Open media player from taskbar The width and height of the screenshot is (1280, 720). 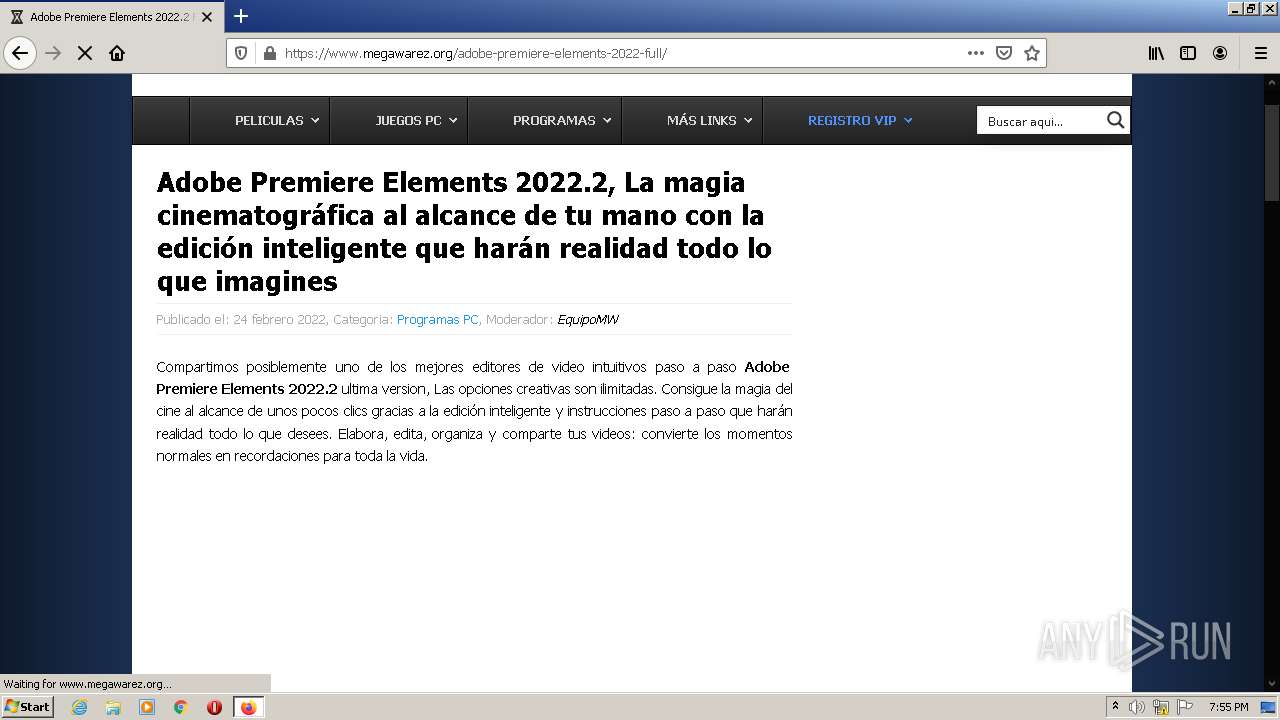point(147,707)
